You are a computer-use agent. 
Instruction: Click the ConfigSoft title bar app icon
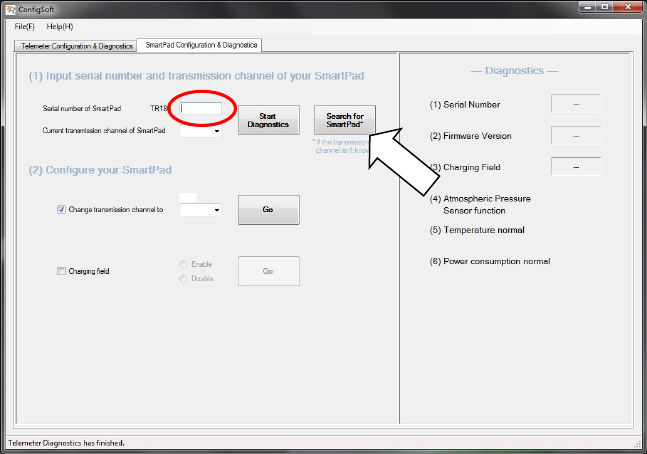point(10,9)
